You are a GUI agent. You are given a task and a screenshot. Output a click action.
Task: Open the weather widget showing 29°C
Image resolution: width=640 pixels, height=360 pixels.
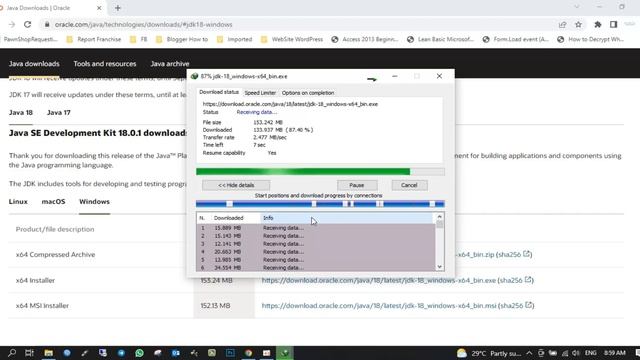pyautogui.click(x=489, y=353)
